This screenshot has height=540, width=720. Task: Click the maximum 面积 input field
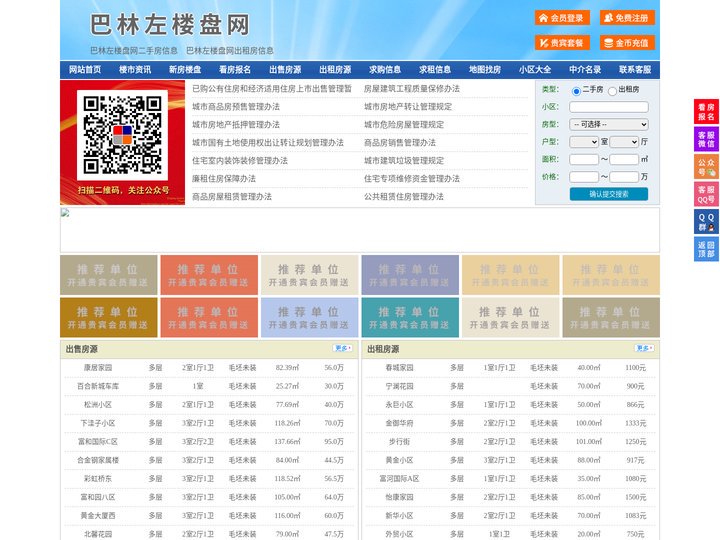click(624, 159)
